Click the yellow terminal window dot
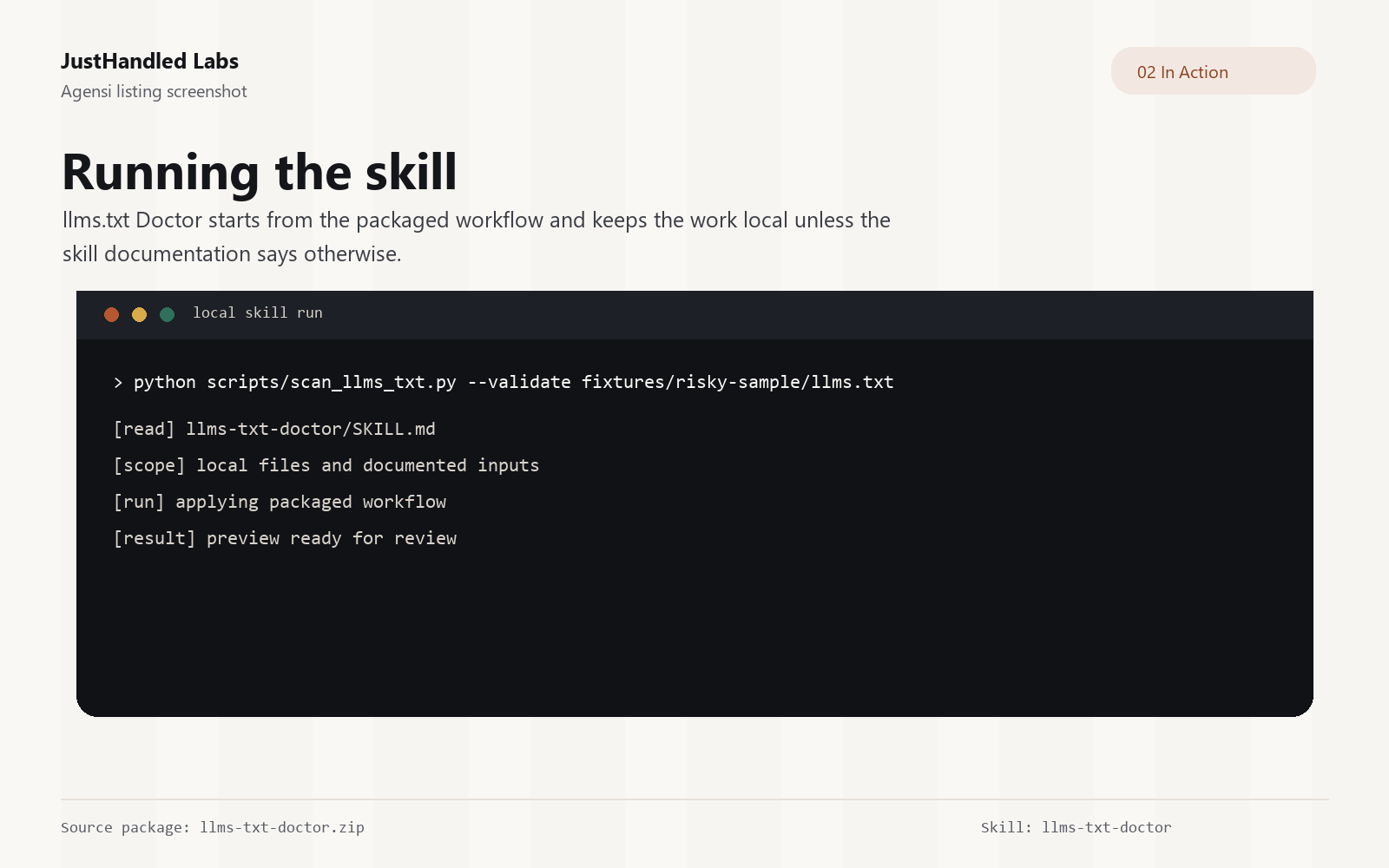Screen dimensions: 1389x868 139,314
